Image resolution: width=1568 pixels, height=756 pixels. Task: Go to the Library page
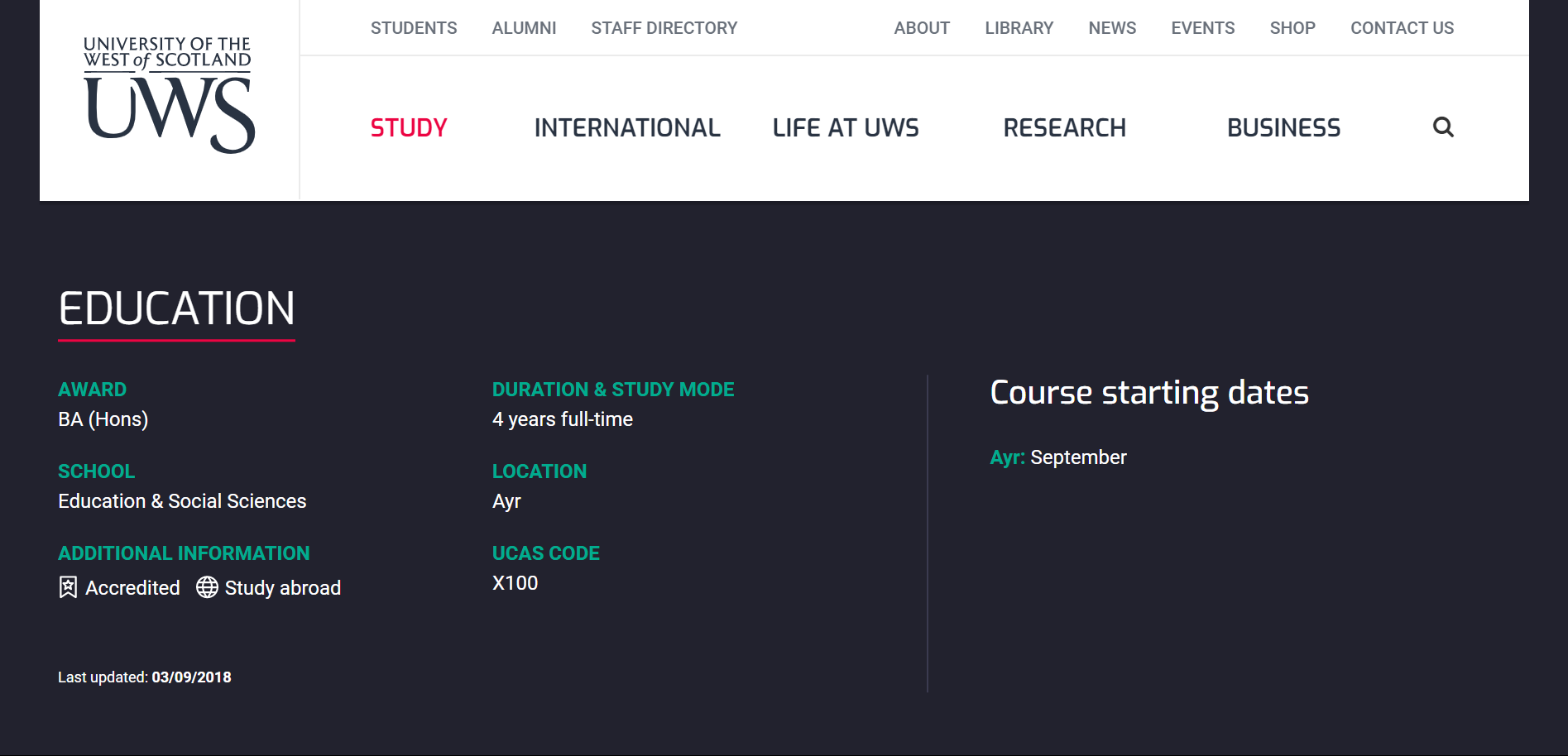pos(1019,28)
